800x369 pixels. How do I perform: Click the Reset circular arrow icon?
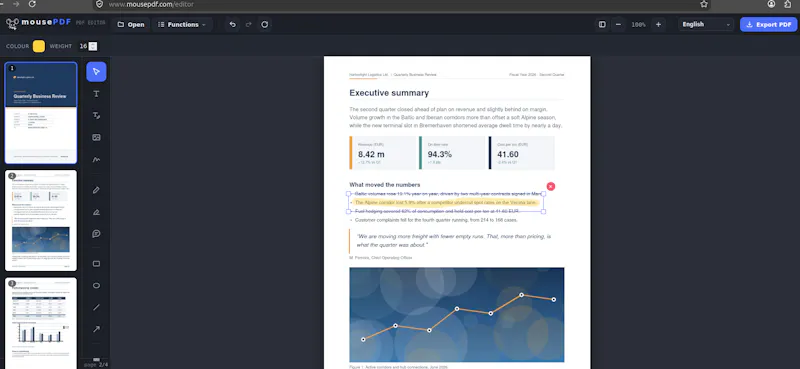tap(264, 24)
